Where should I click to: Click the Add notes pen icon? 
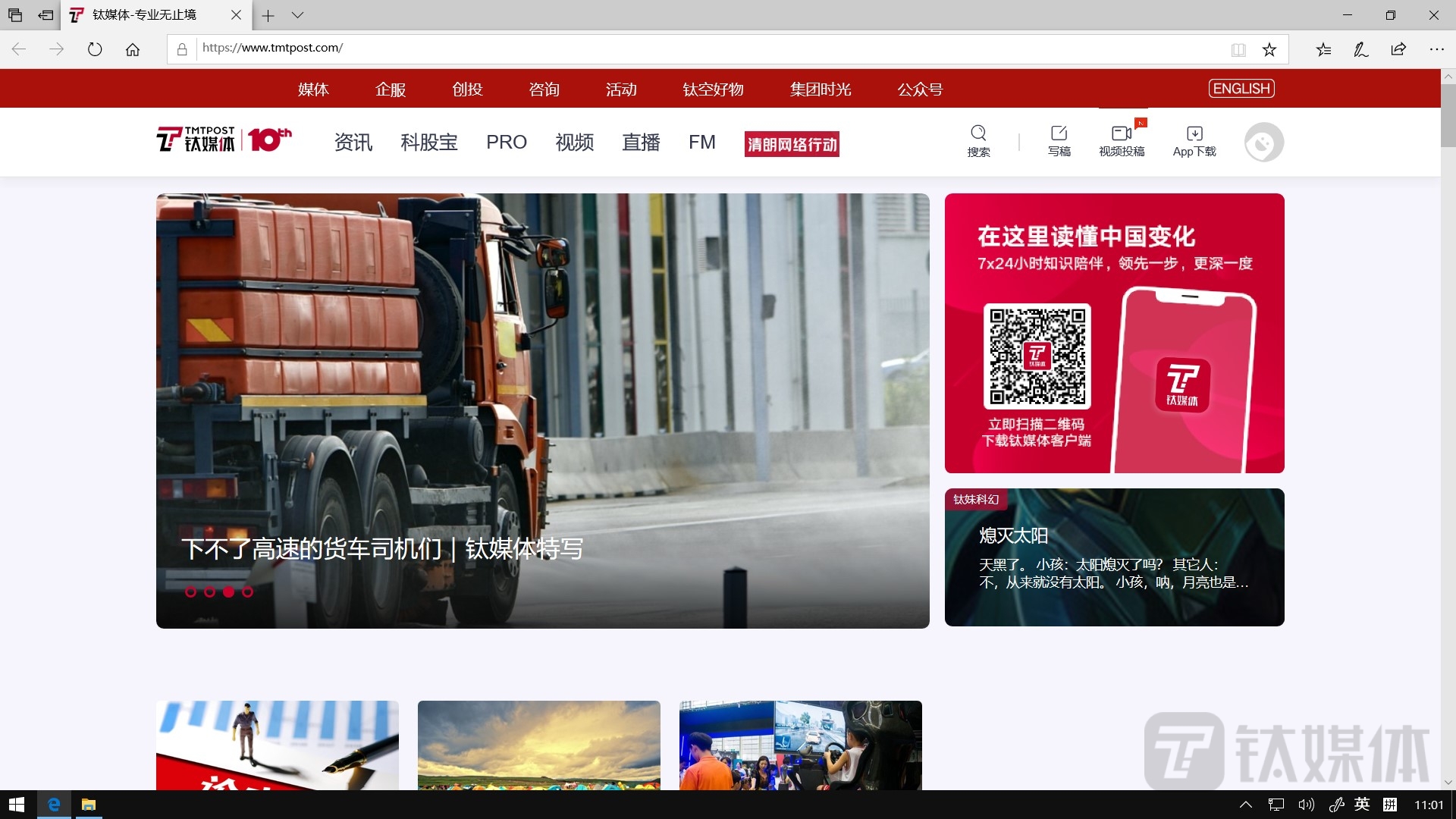point(1361,49)
